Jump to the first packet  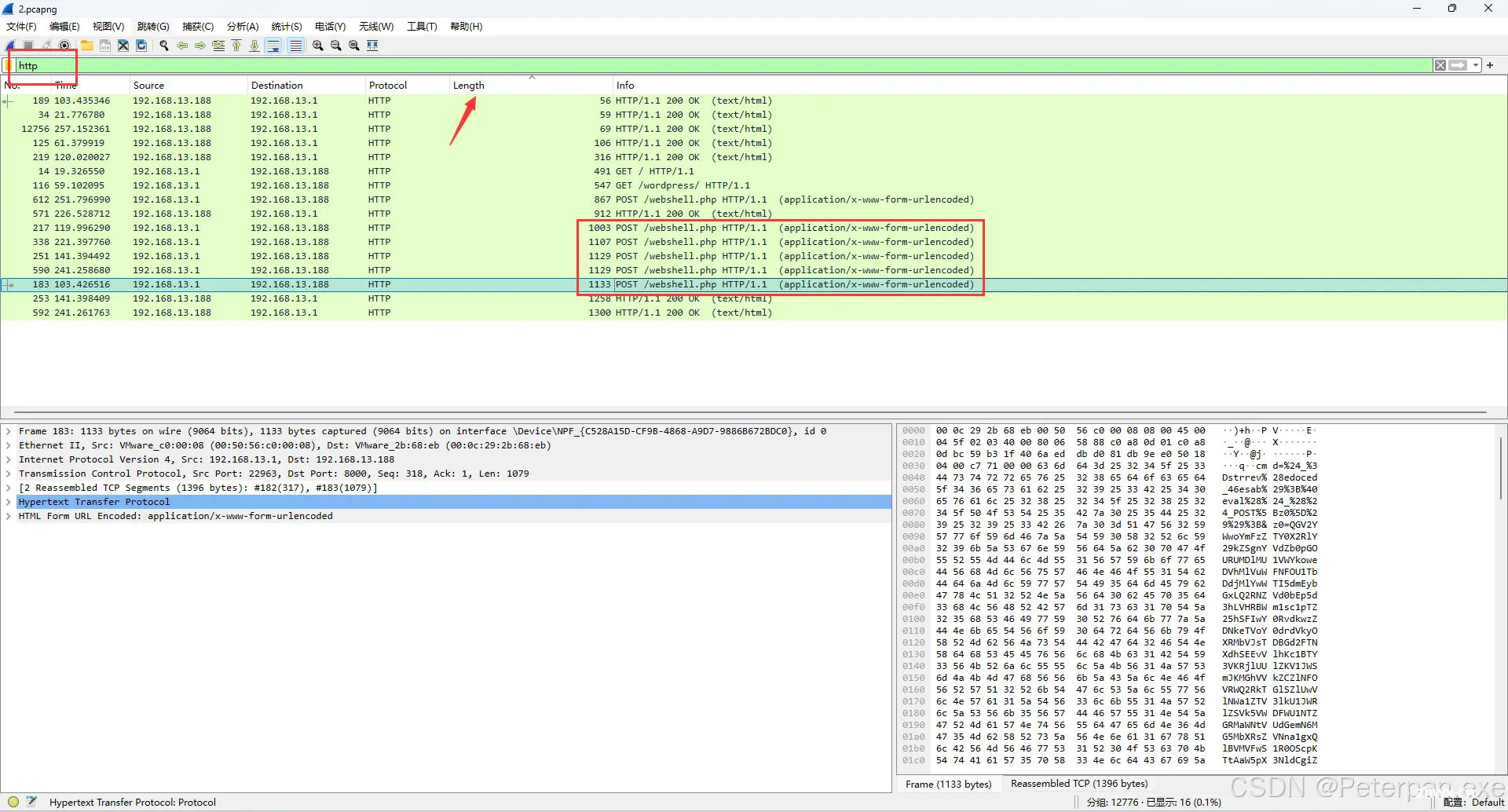[236, 46]
